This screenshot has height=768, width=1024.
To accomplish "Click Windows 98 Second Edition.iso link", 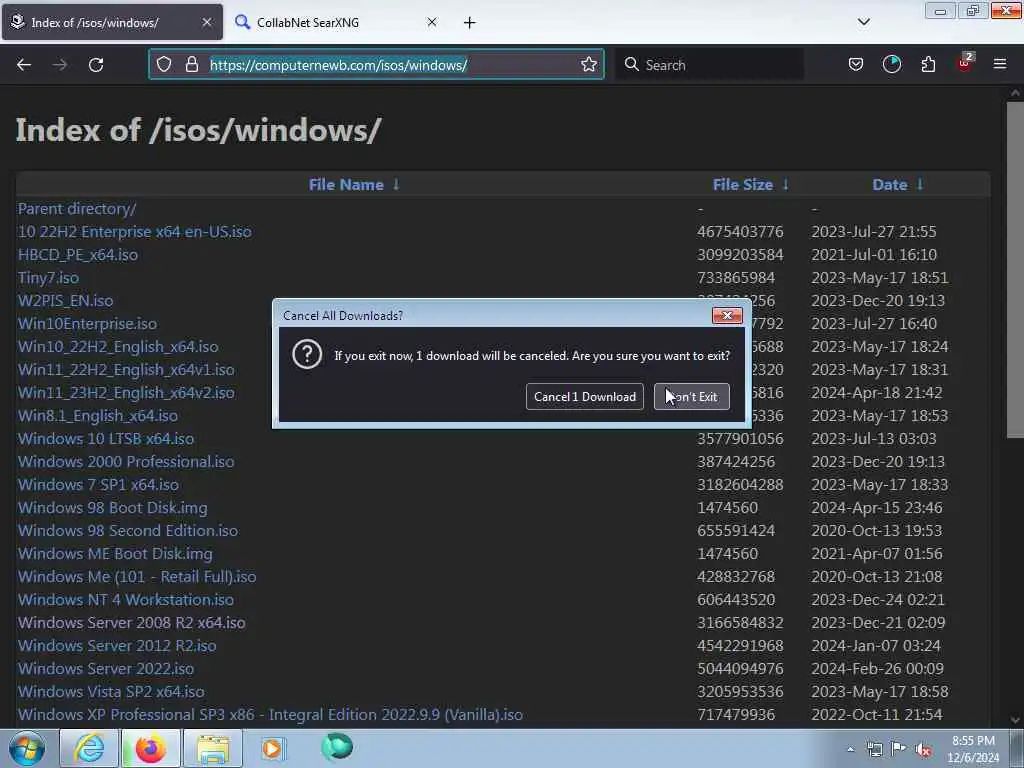I will (x=128, y=530).
